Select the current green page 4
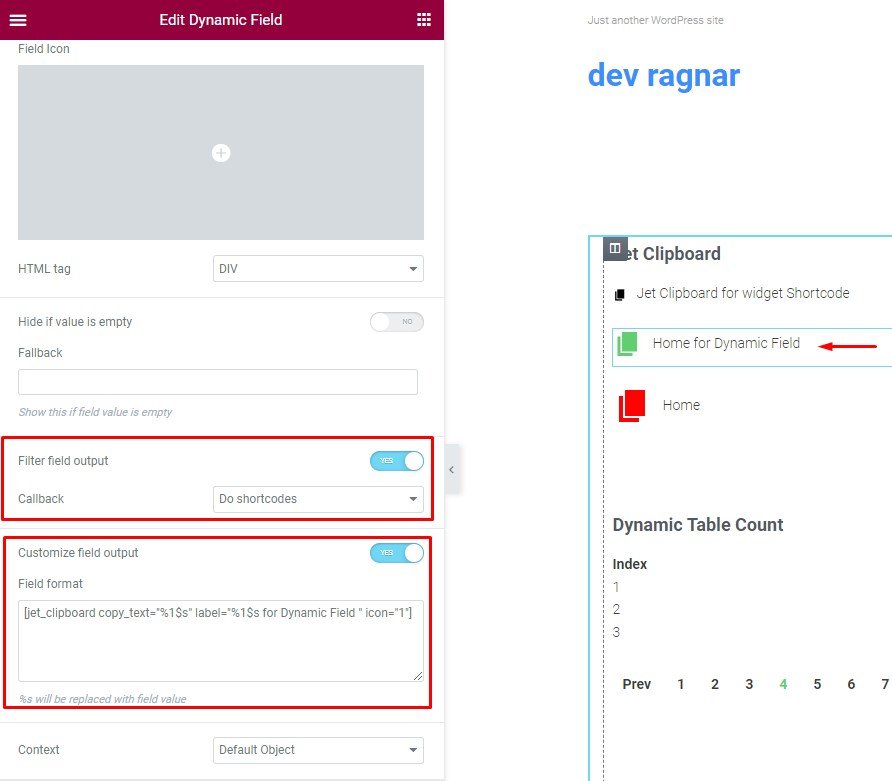Image resolution: width=892 pixels, height=781 pixels. point(783,684)
